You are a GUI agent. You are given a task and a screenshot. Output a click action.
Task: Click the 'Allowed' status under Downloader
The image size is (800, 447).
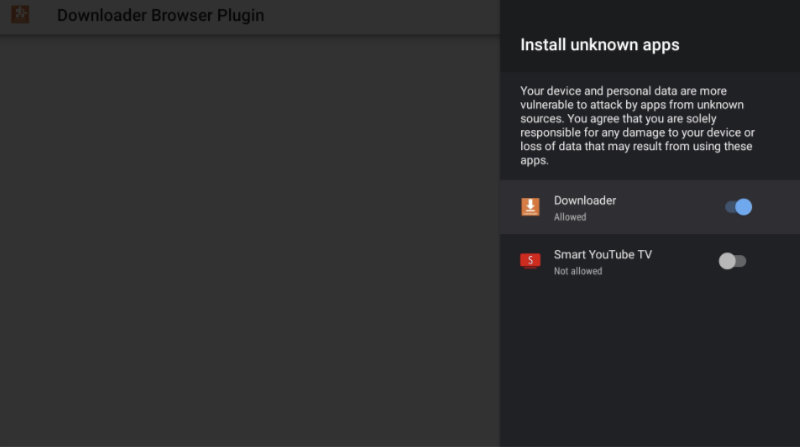pyautogui.click(x=570, y=217)
